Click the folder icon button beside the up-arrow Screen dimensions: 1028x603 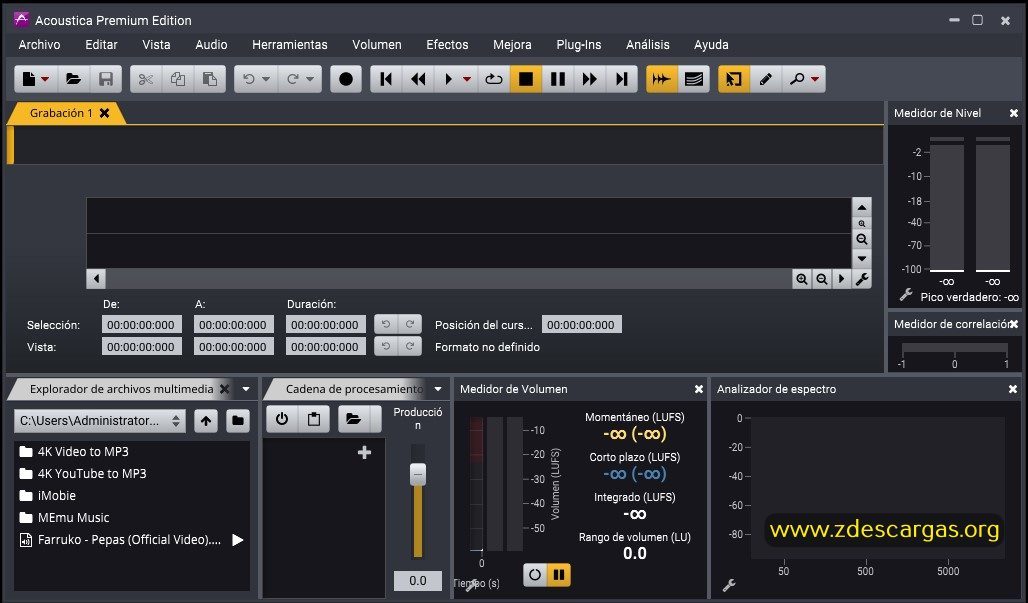pyautogui.click(x=237, y=421)
